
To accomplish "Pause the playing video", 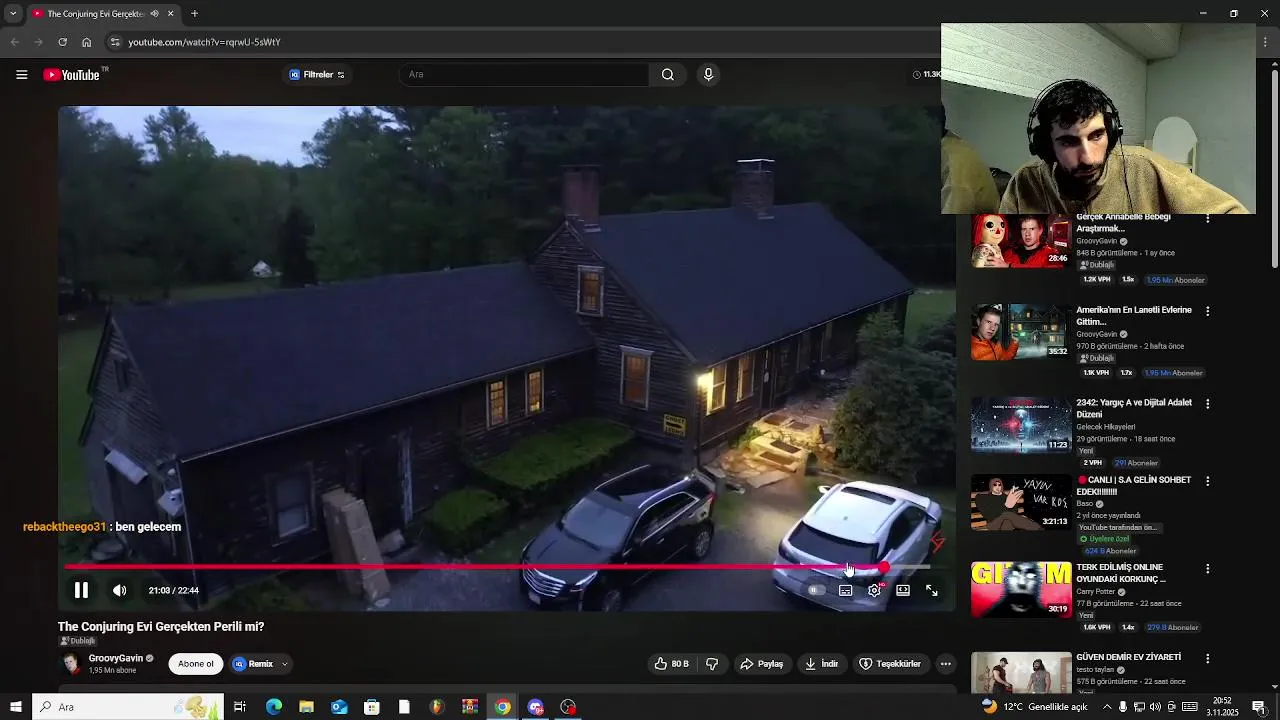I will 81,590.
